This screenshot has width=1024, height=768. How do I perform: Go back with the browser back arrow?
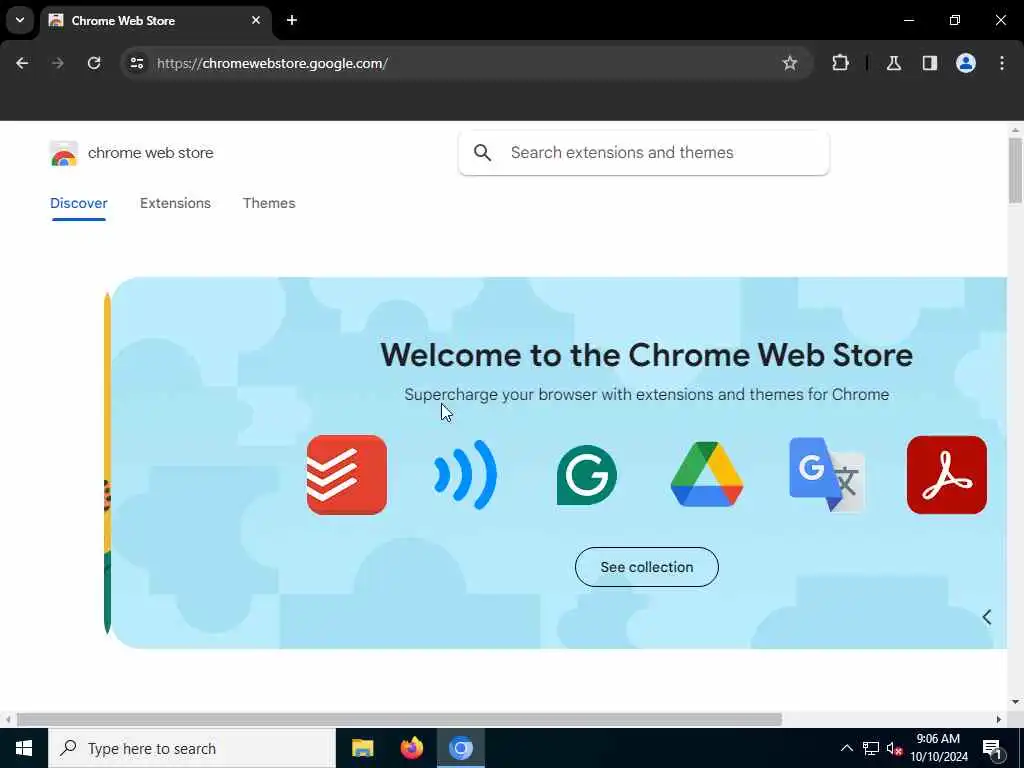22,63
